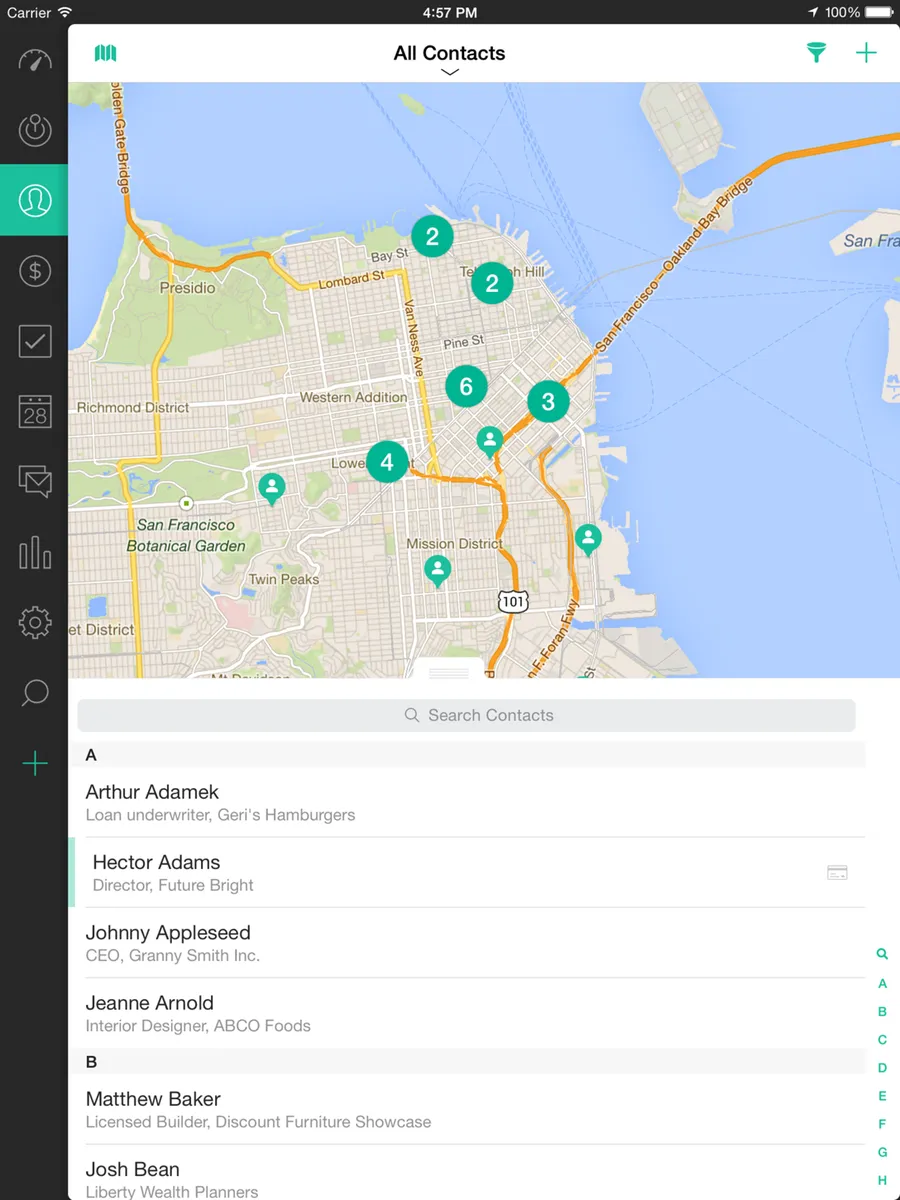Open Jeanne Arnold contact
Image resolution: width=900 pixels, height=1200 pixels.
pos(467,1013)
